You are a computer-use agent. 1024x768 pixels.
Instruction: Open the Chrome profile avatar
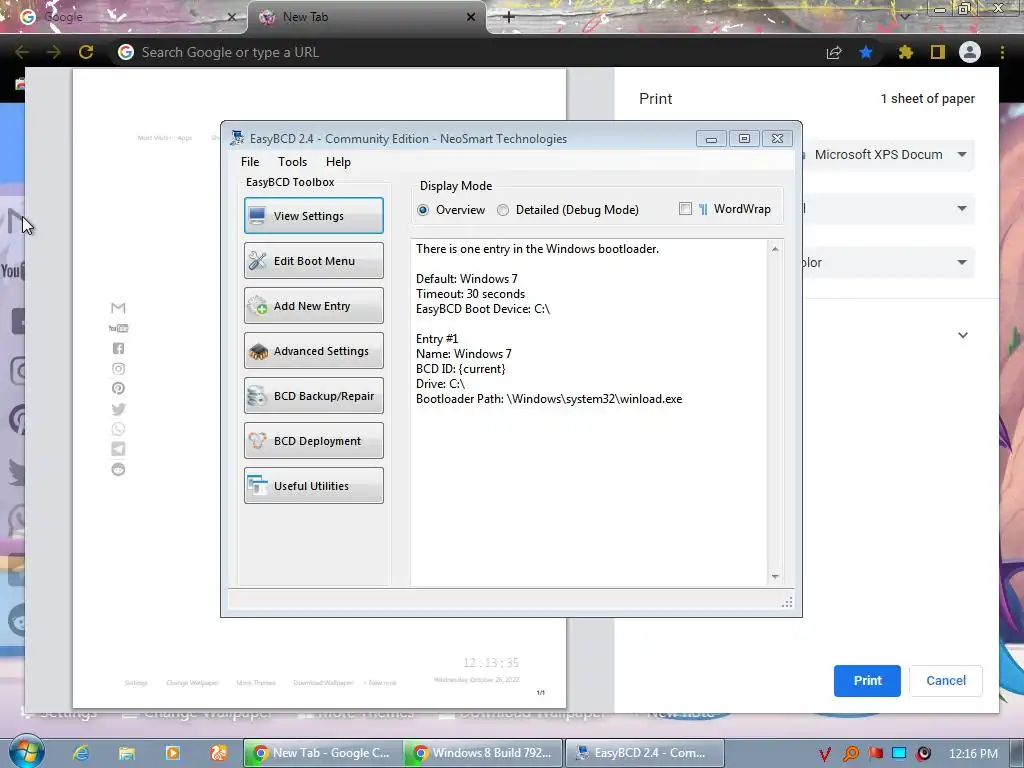pyautogui.click(x=970, y=52)
